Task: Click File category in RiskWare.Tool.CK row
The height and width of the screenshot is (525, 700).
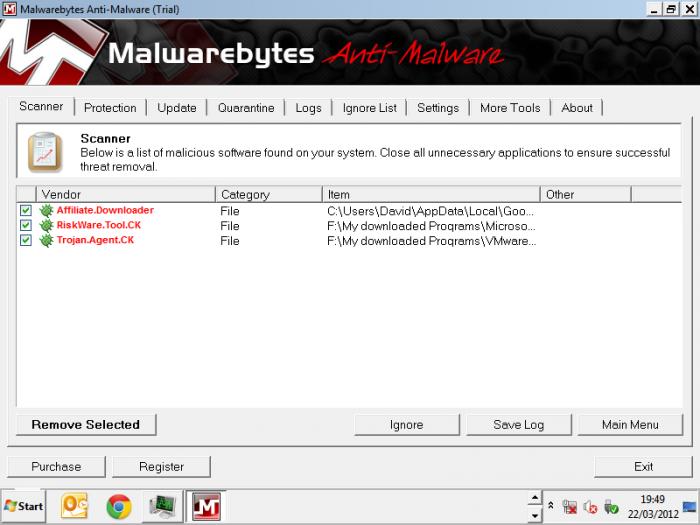Action: 230,226
